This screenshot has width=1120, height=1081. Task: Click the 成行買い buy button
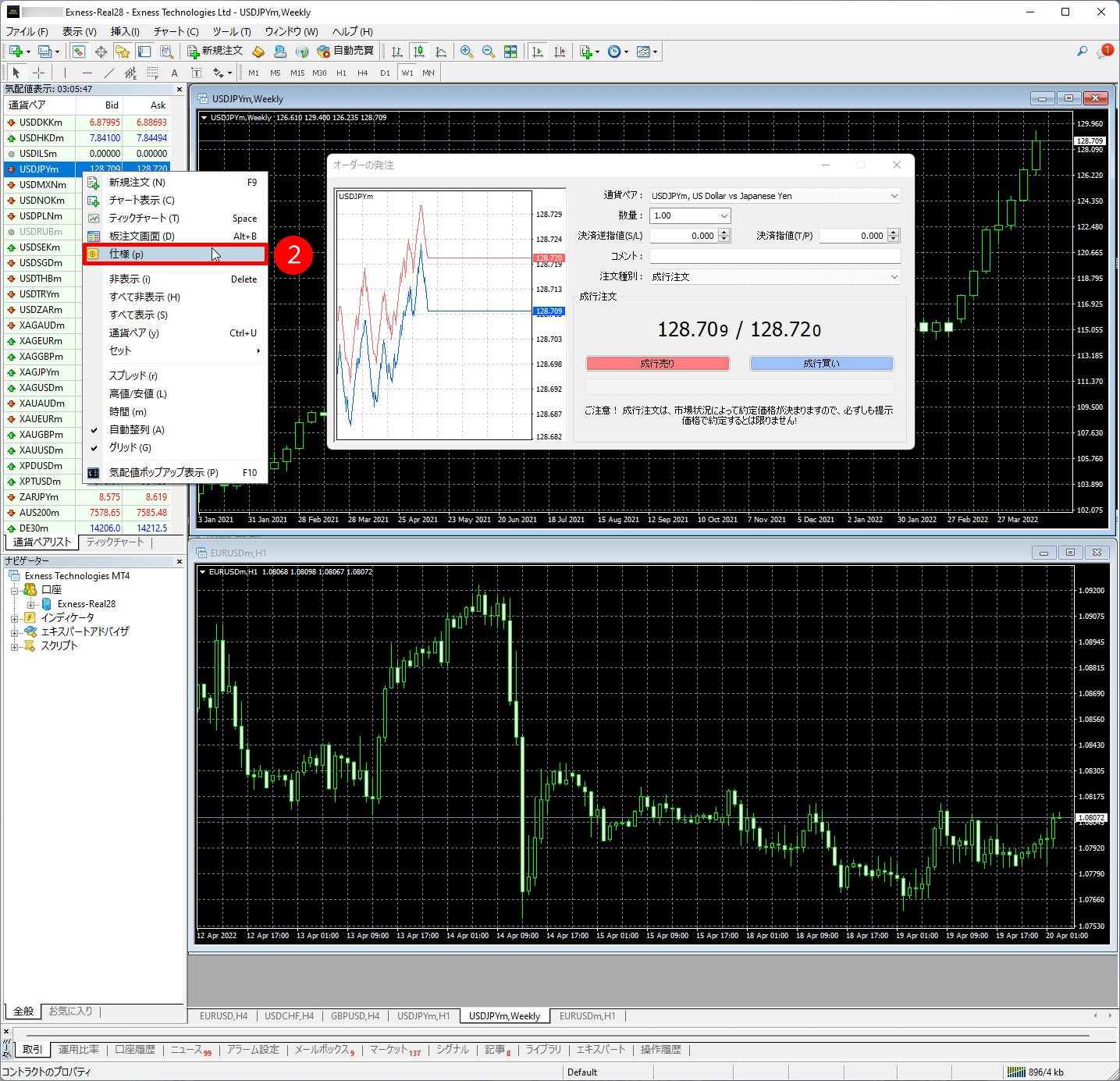click(x=821, y=364)
